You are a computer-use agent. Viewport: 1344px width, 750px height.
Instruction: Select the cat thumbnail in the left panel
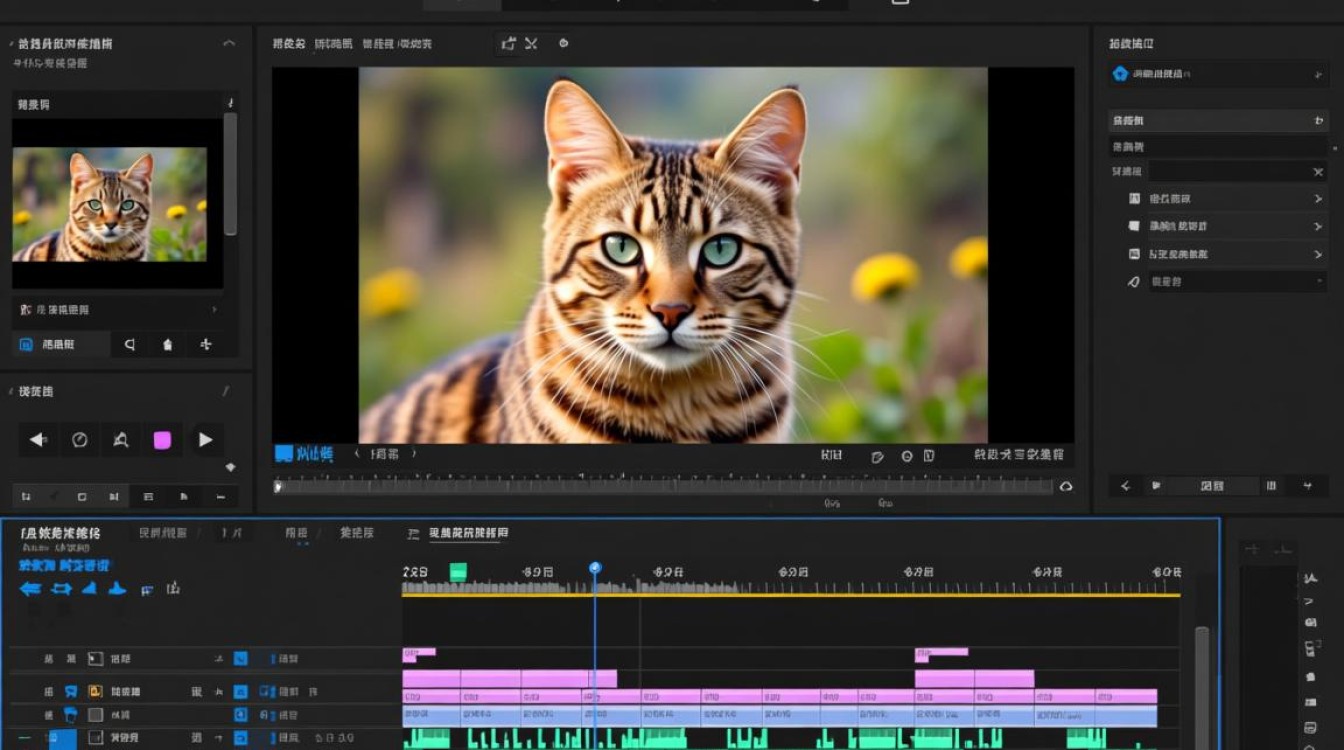pos(110,205)
